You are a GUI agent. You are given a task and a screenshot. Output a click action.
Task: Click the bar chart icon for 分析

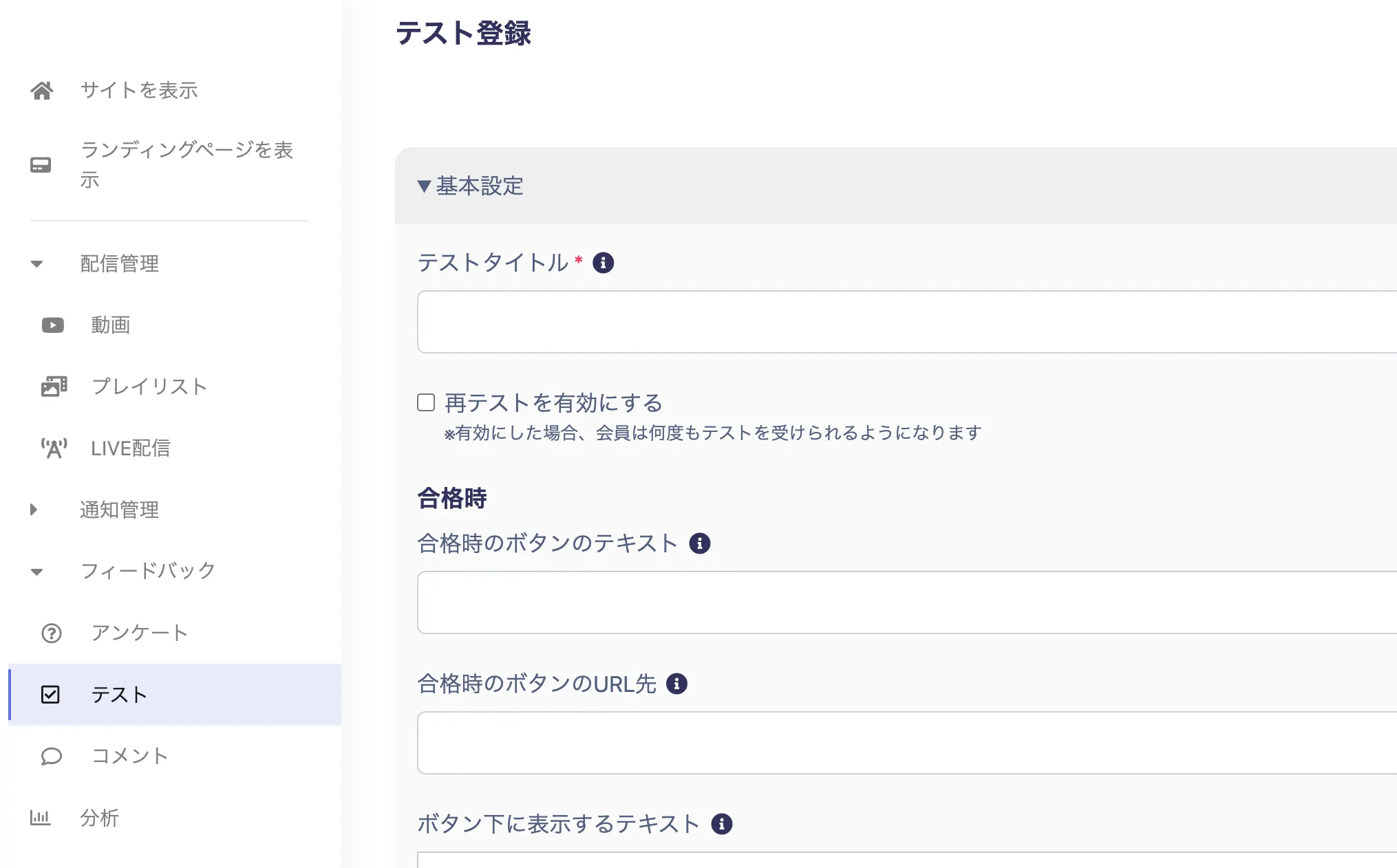tap(41, 818)
